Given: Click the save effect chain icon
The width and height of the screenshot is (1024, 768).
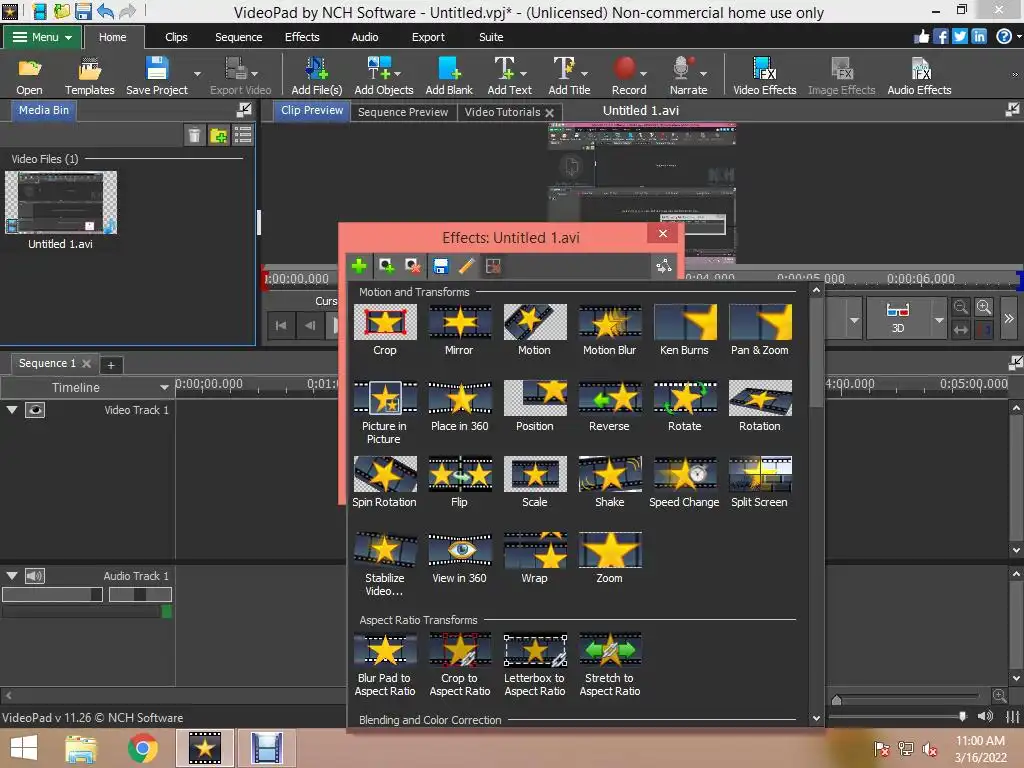Looking at the screenshot, I should [440, 266].
